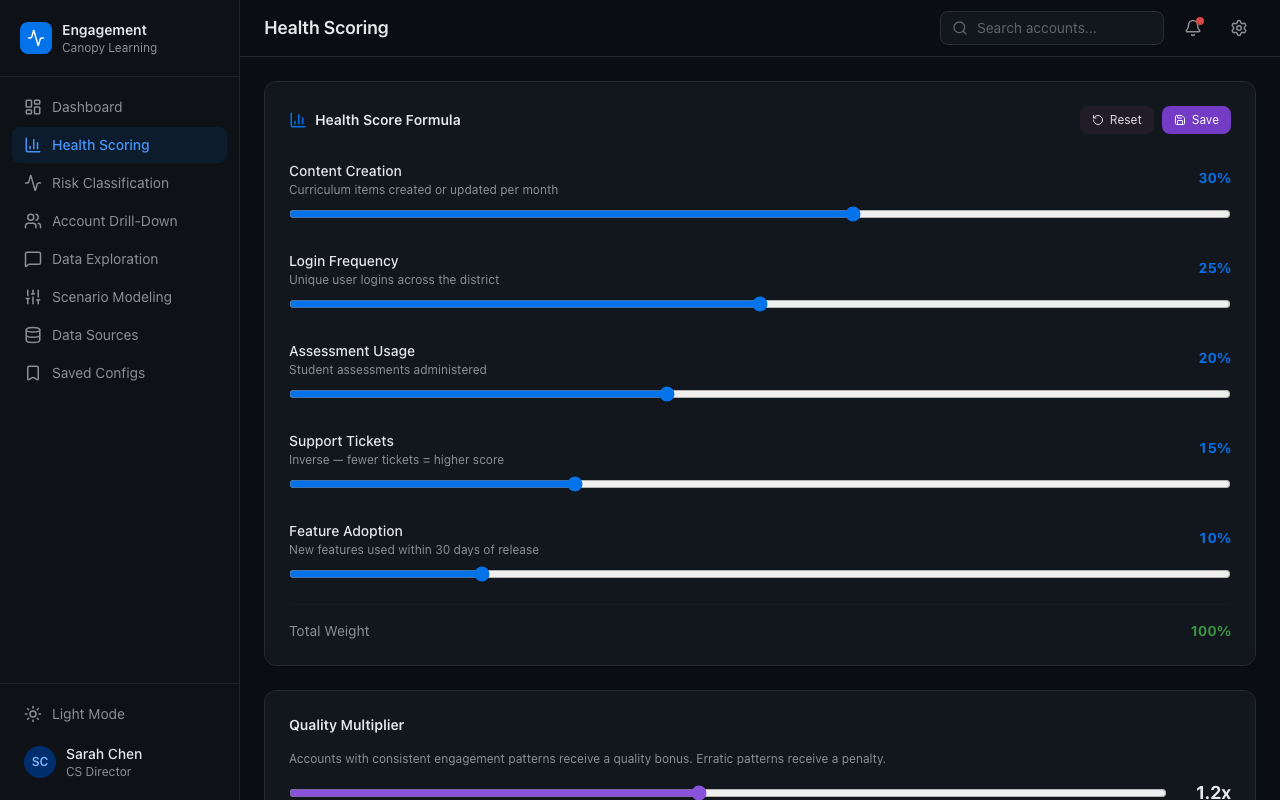Click the Engagement app logo

(x=36, y=38)
